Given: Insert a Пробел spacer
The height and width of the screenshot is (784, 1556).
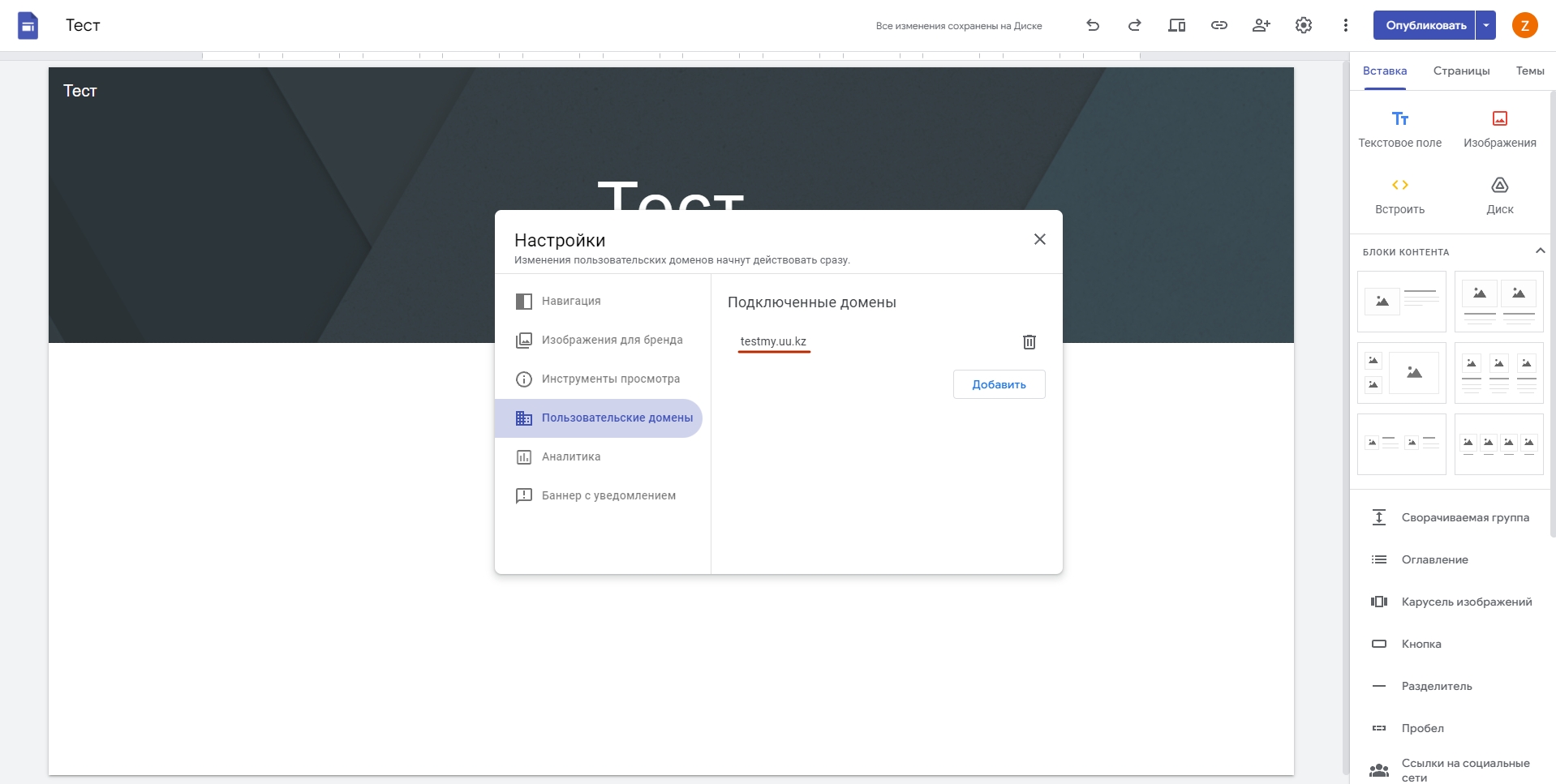Looking at the screenshot, I should pos(1451,728).
